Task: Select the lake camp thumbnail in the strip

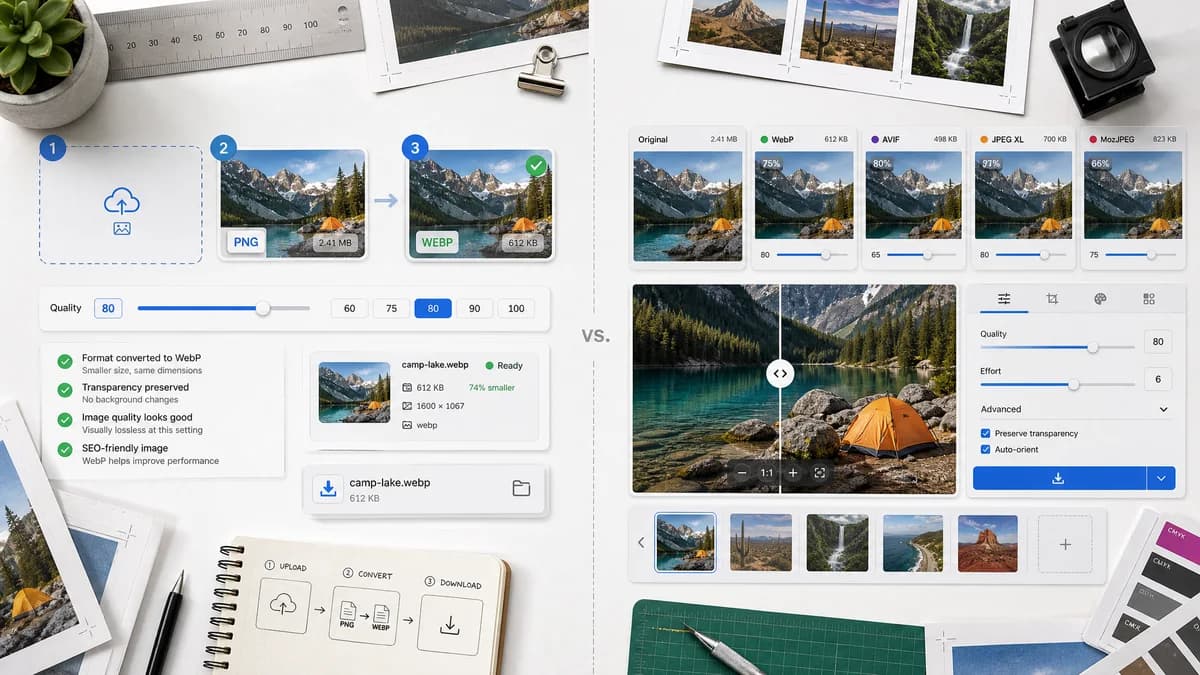Action: point(685,543)
